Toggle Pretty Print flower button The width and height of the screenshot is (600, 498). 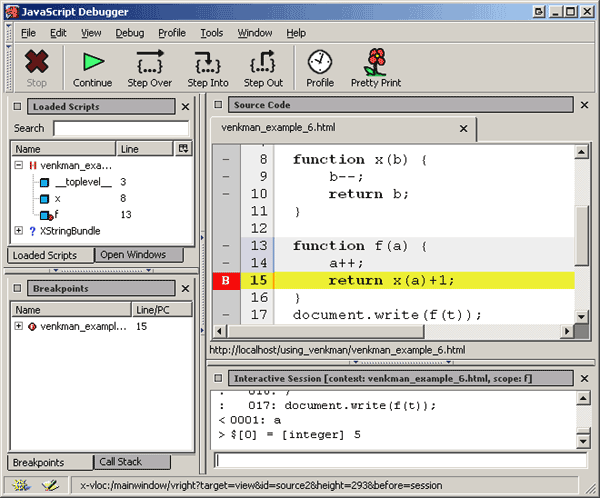coord(376,68)
